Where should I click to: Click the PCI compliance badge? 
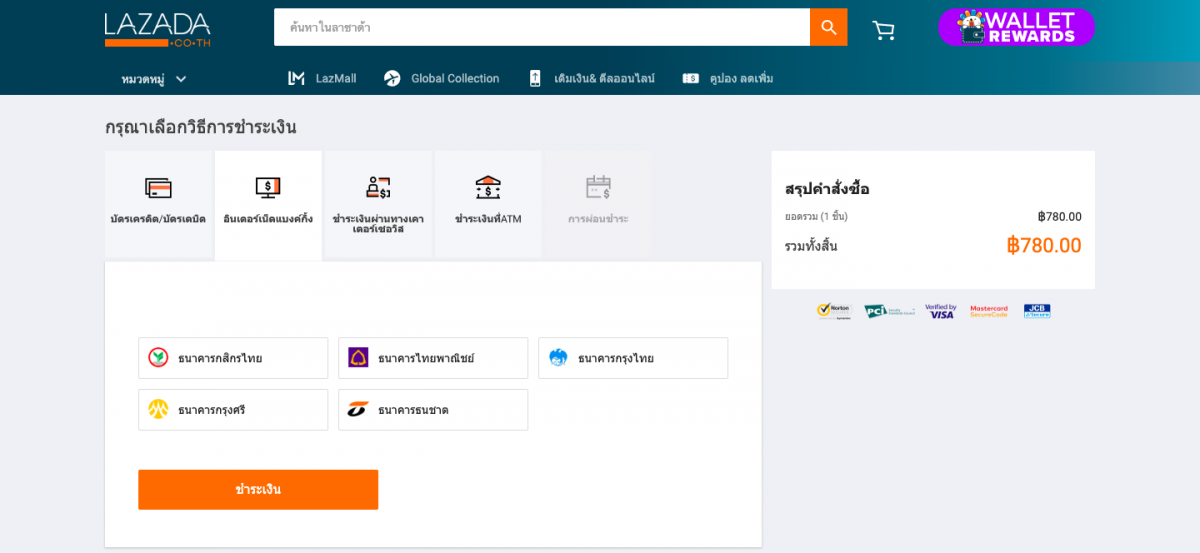[x=889, y=311]
